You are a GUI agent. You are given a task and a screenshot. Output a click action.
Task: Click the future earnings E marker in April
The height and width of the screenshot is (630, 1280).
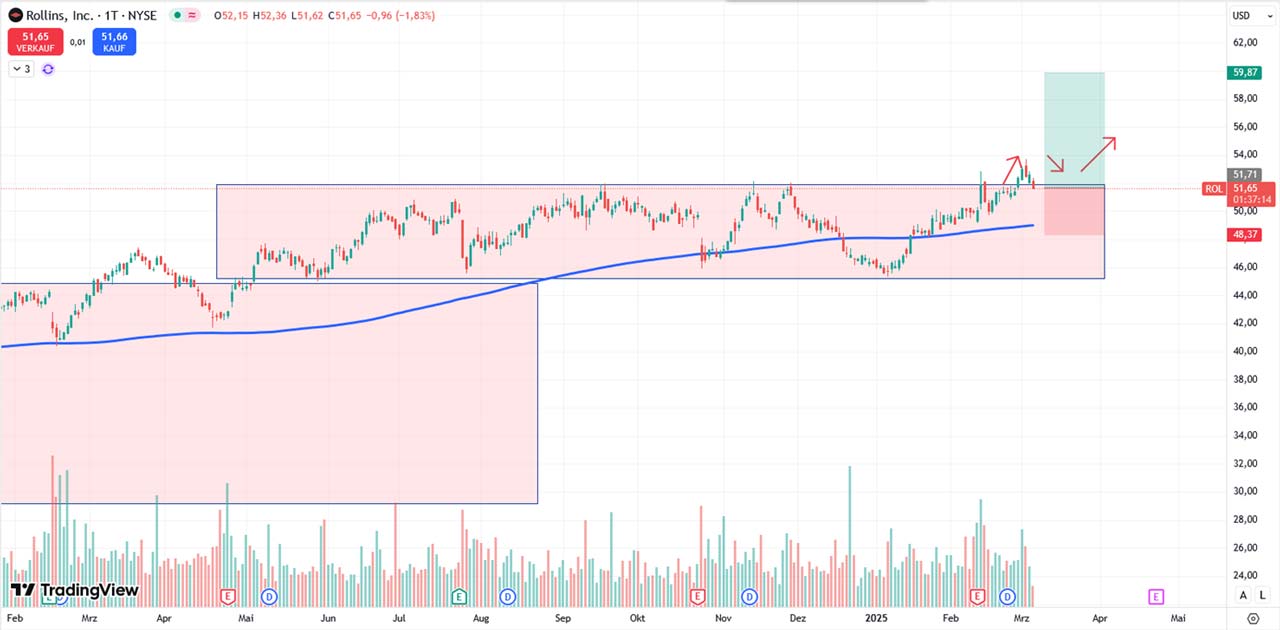click(1155, 597)
